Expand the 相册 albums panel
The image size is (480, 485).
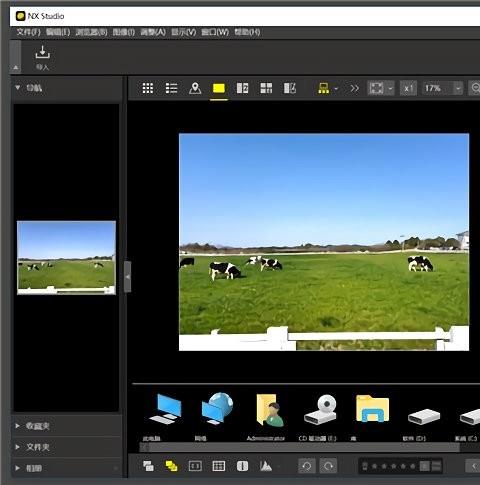click(x=17, y=468)
